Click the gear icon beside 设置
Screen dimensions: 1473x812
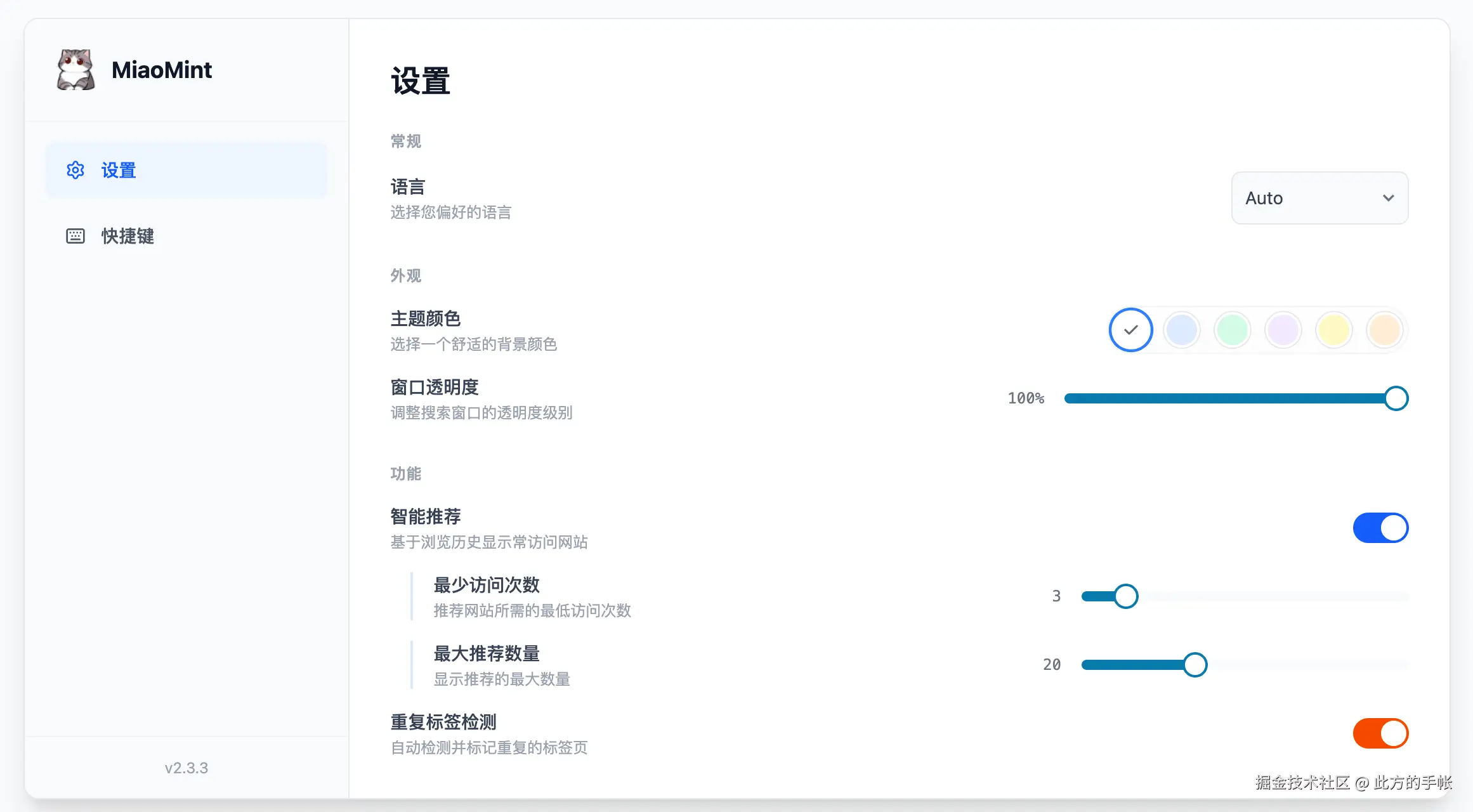75,170
